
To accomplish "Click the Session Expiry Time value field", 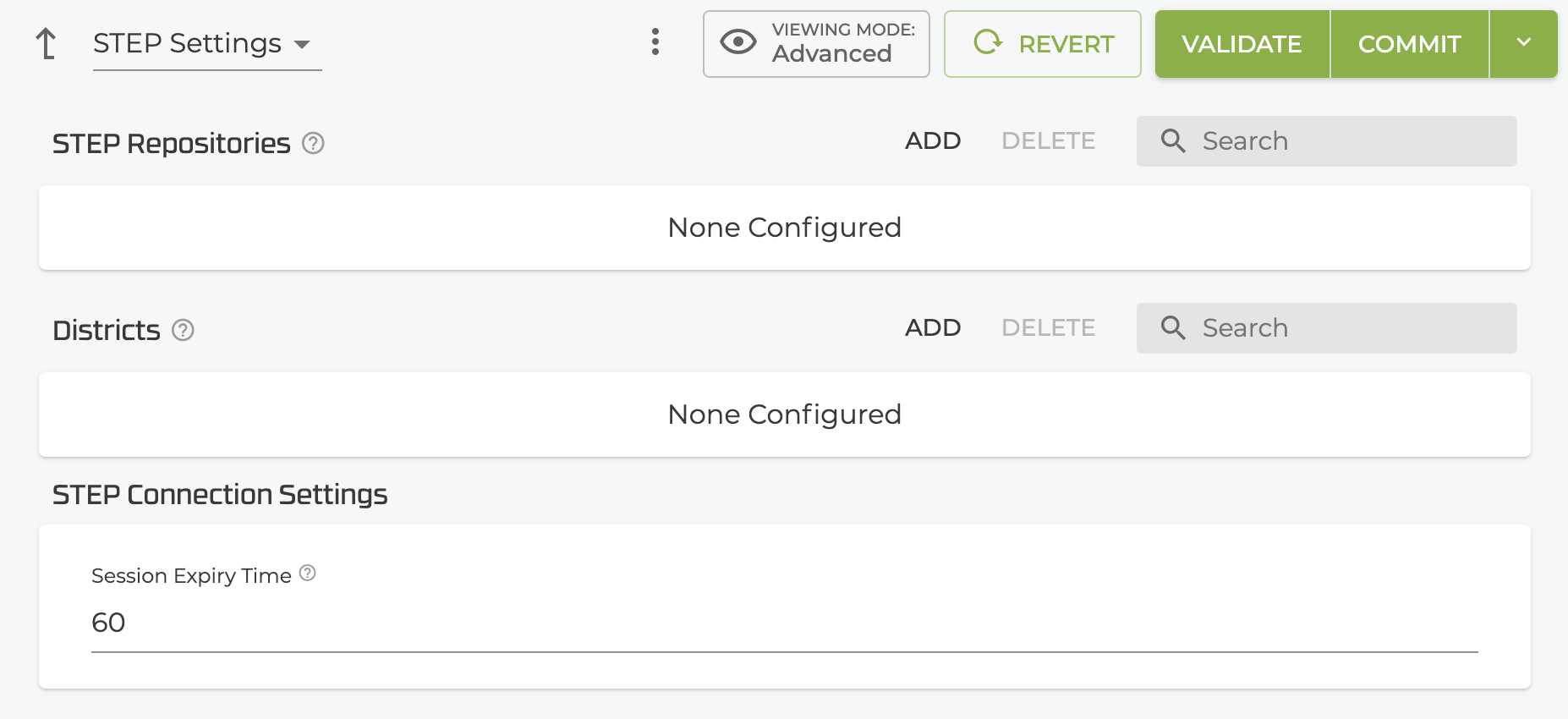I will pyautogui.click(x=783, y=623).
